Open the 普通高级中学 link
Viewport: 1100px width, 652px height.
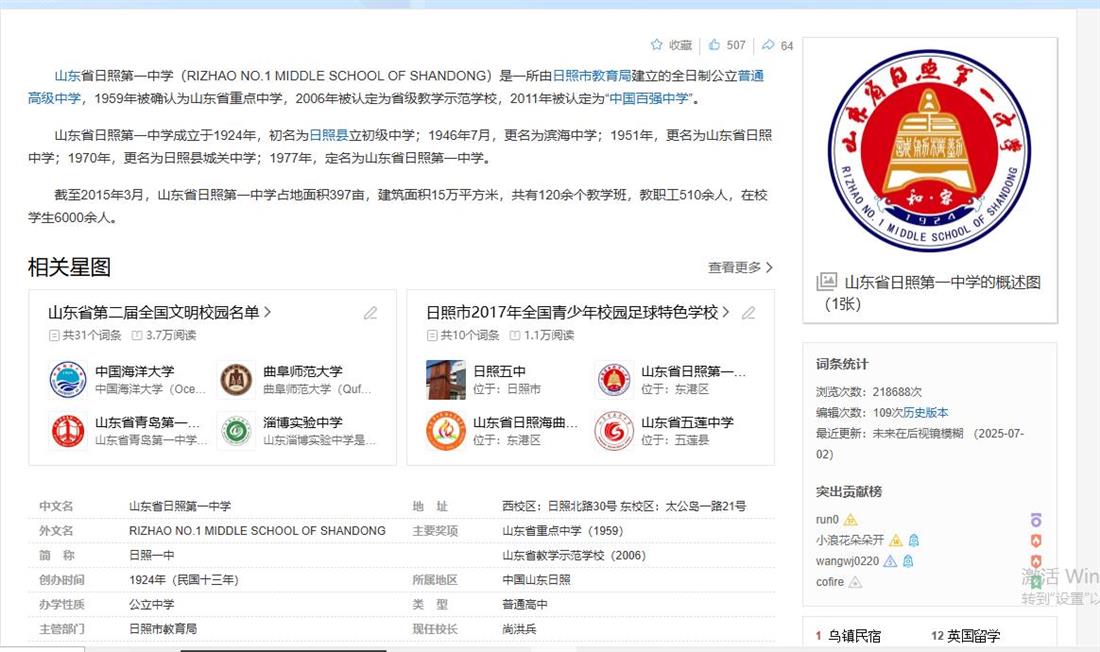point(54,98)
